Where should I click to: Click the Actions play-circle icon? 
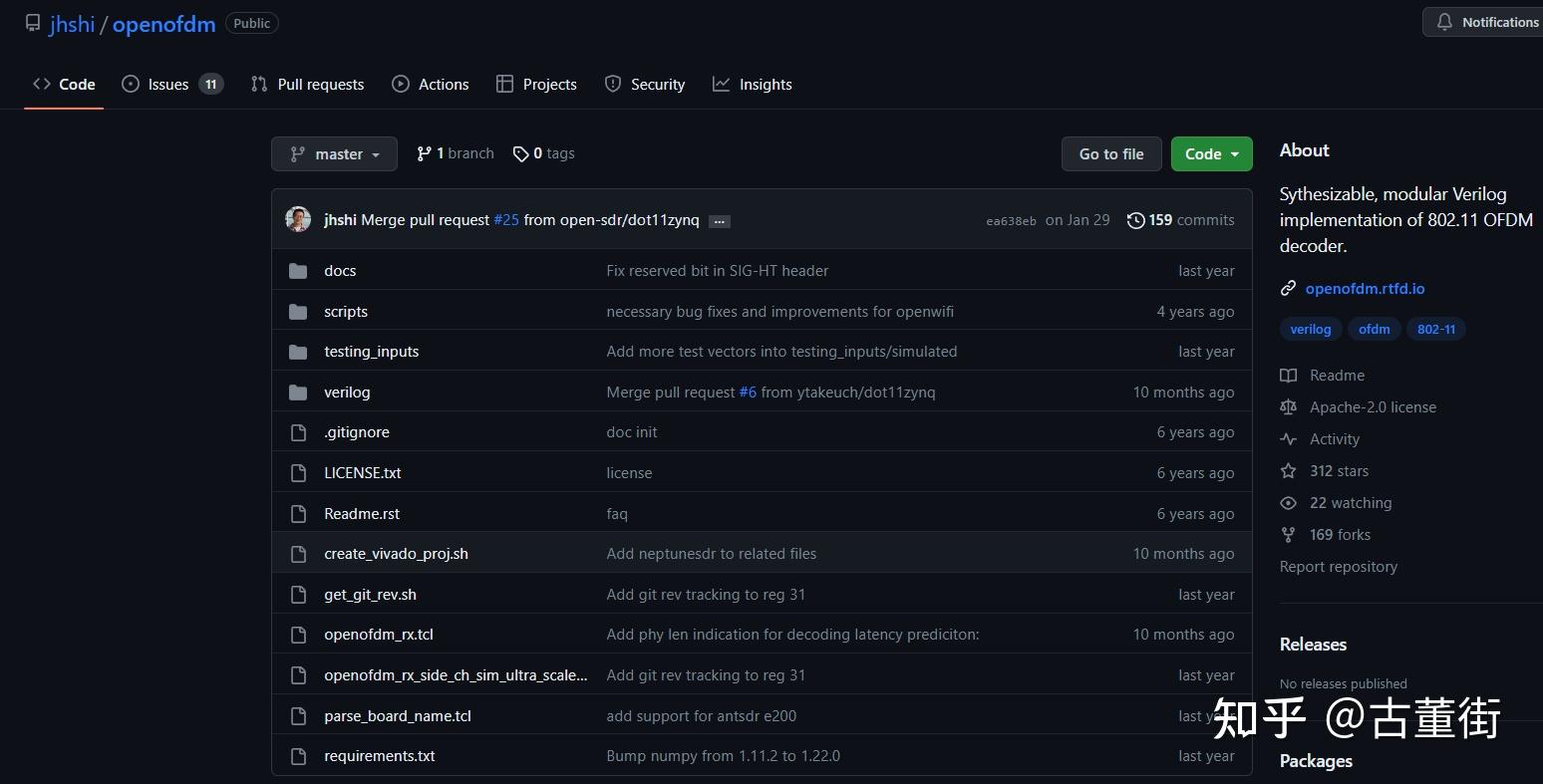click(x=401, y=84)
